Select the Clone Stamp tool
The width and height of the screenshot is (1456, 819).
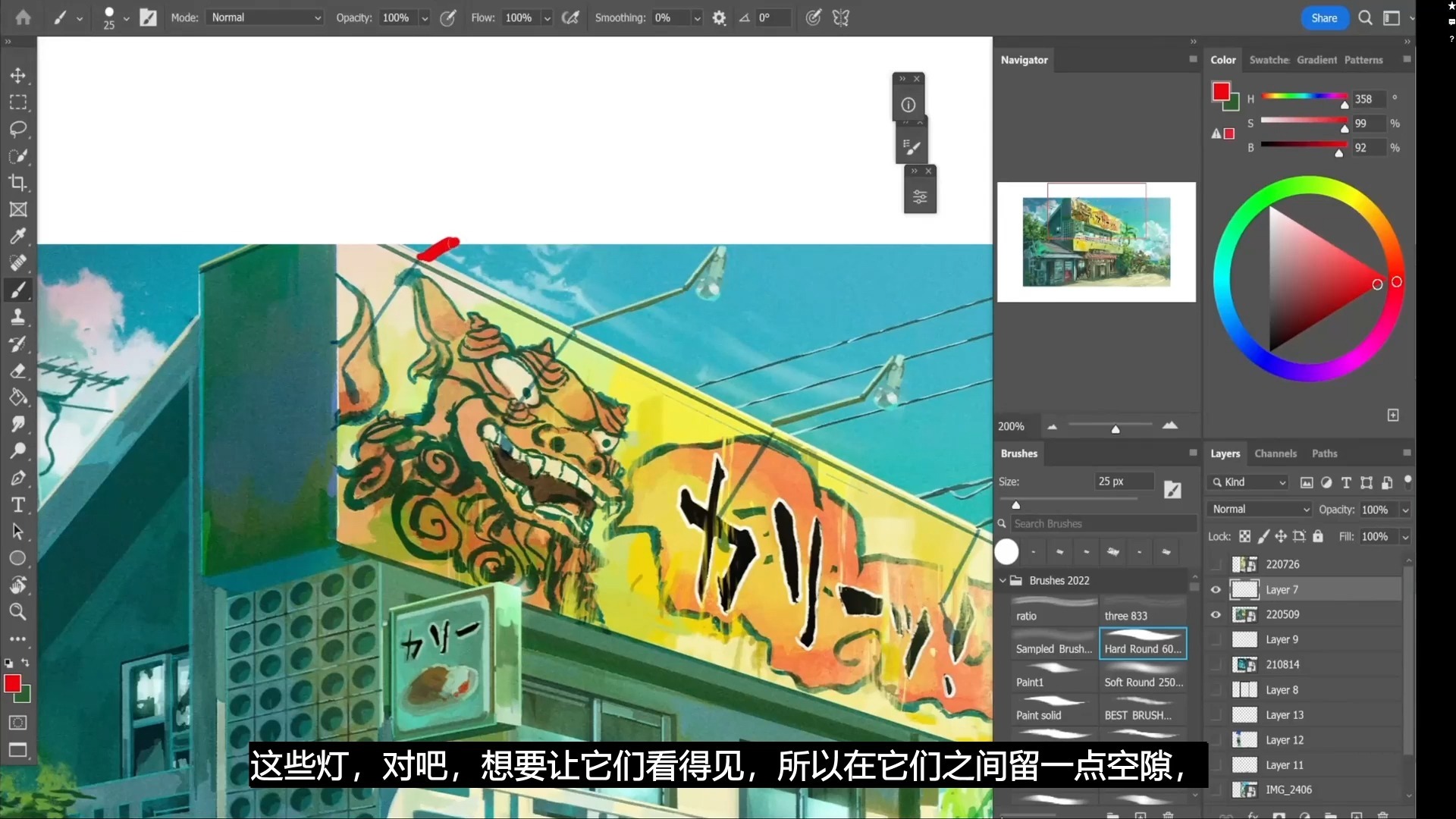[x=18, y=317]
